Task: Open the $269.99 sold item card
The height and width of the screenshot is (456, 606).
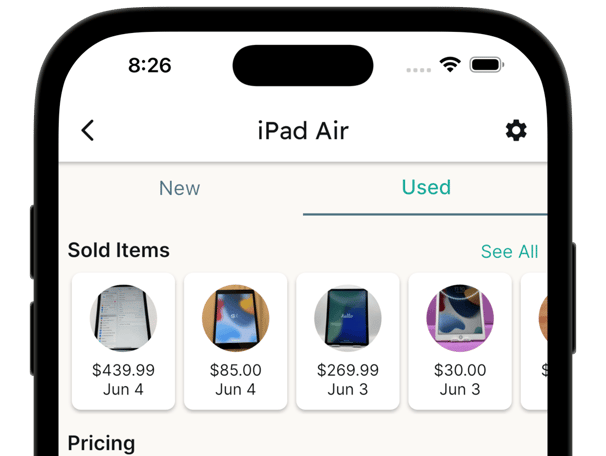Action: pos(347,341)
